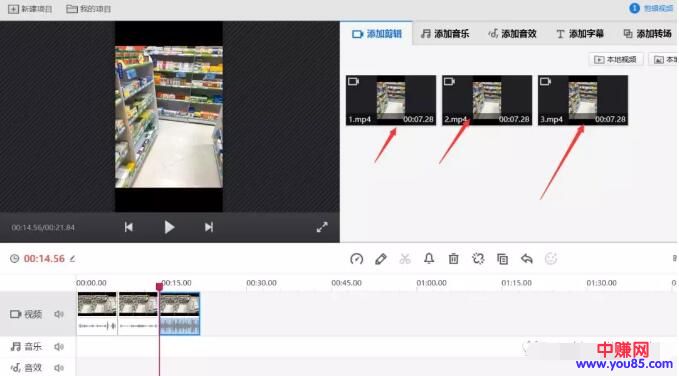The width and height of the screenshot is (679, 376).
Task: Click the pencil edit tool in toolbar
Action: [381, 259]
